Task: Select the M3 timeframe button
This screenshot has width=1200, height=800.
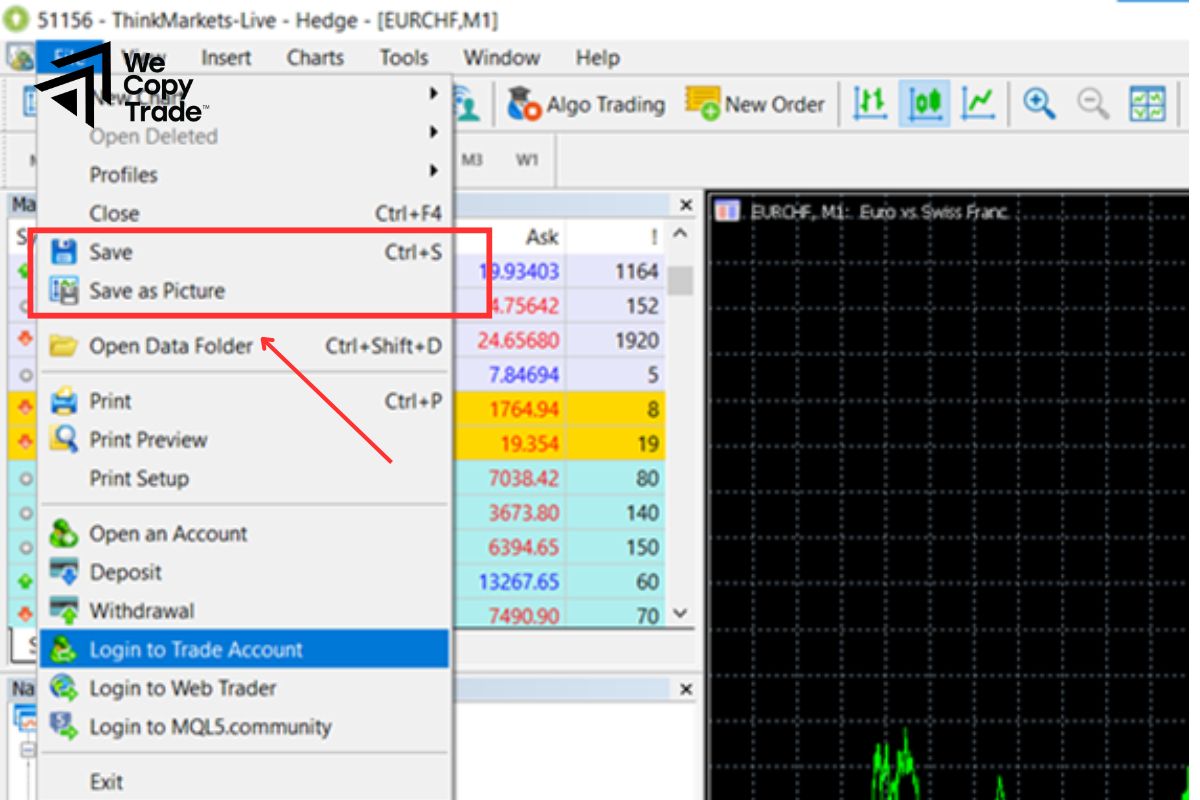Action: (472, 160)
